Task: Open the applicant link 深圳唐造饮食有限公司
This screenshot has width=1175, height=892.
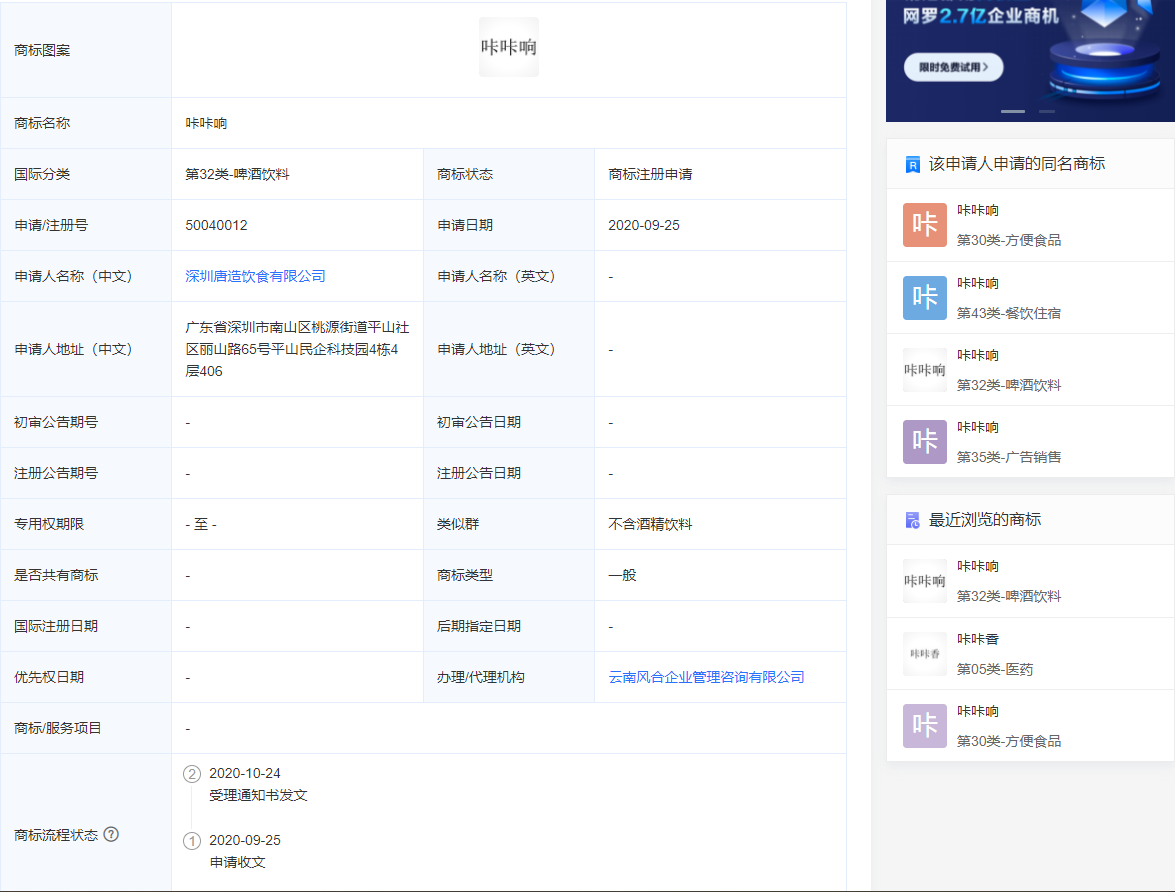Action: pyautogui.click(x=255, y=276)
